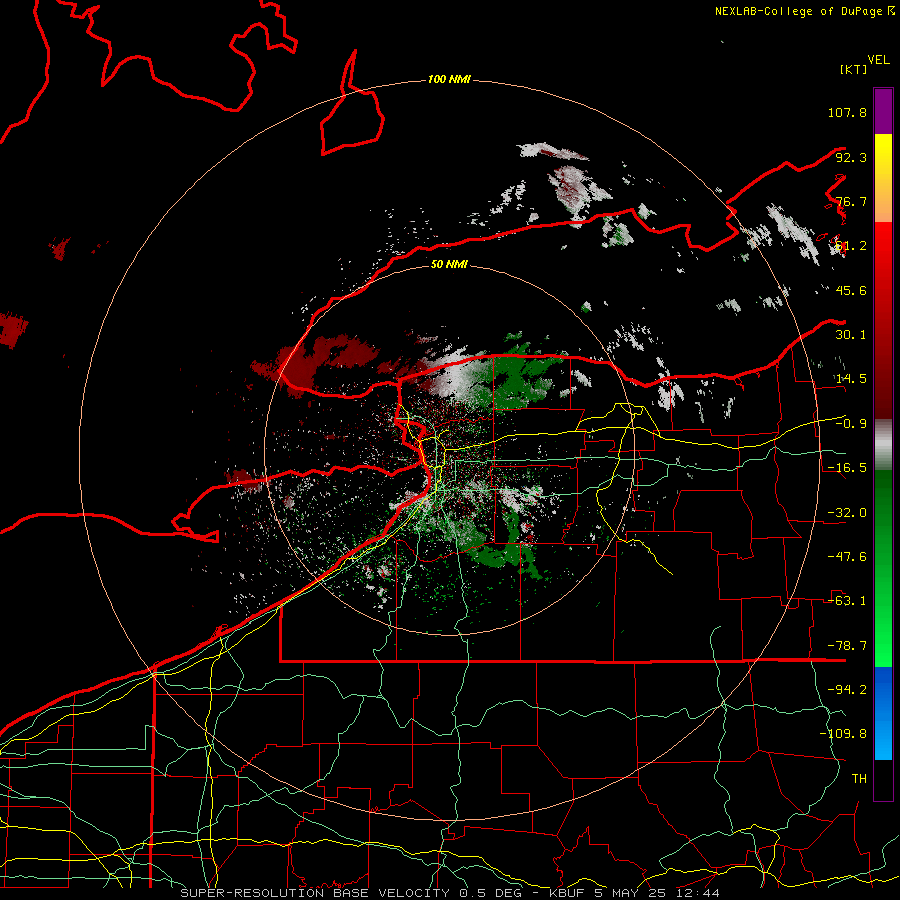Click the 50 NMI range ring label
Image resolution: width=900 pixels, height=900 pixels.
(x=449, y=264)
